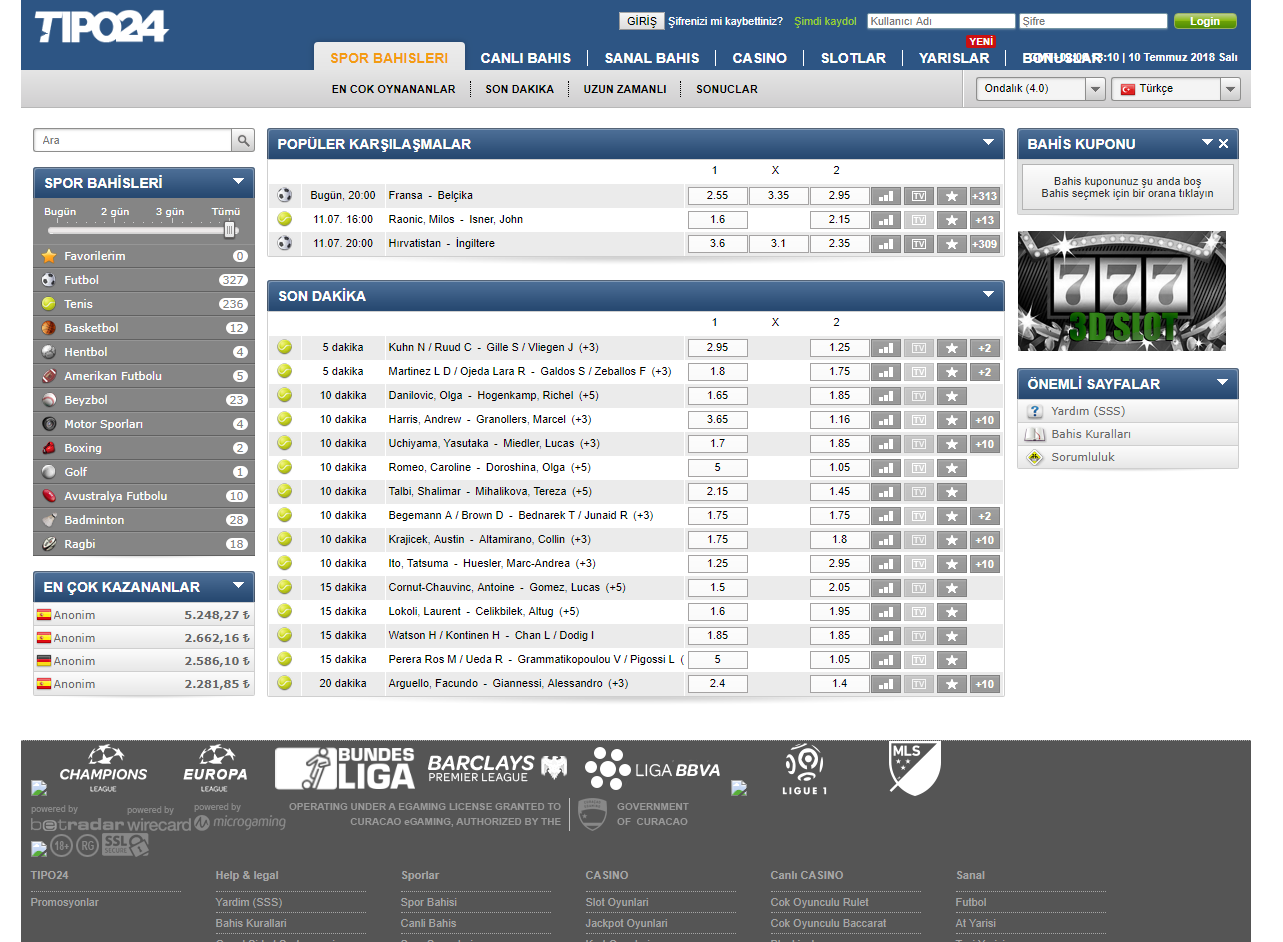Click TV icon for Fransa - Belçika match
The height and width of the screenshot is (942, 1283).
click(x=919, y=196)
